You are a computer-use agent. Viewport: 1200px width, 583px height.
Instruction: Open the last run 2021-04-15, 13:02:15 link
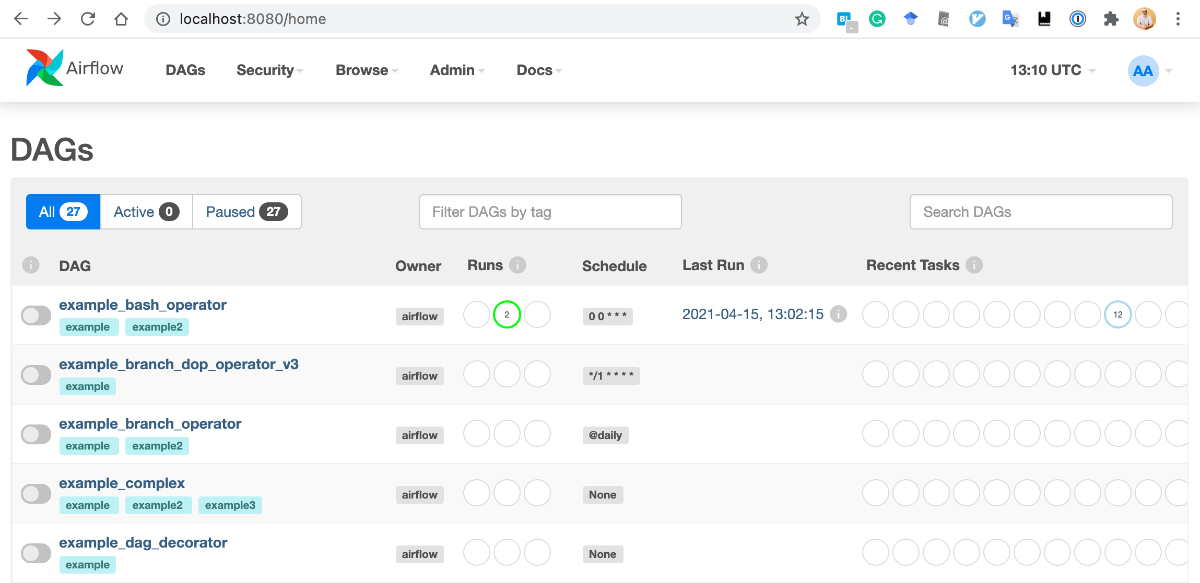753,314
